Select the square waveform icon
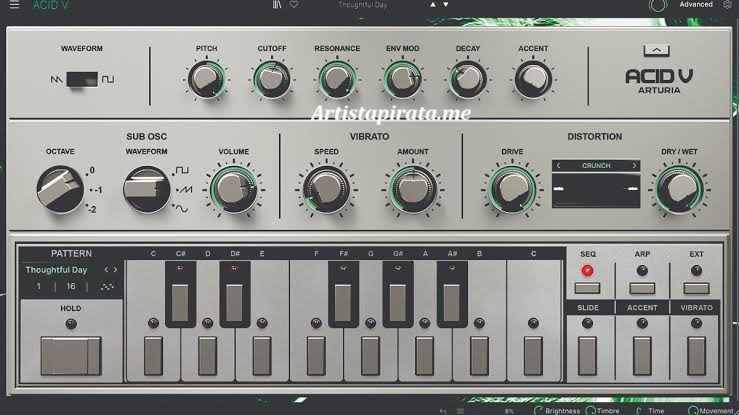 click(x=108, y=79)
